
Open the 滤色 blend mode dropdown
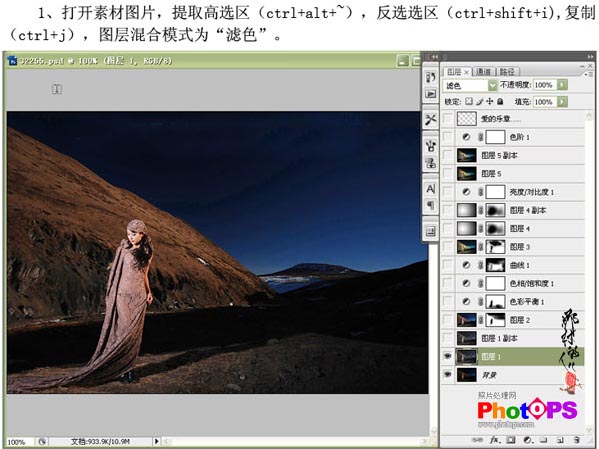[470, 85]
